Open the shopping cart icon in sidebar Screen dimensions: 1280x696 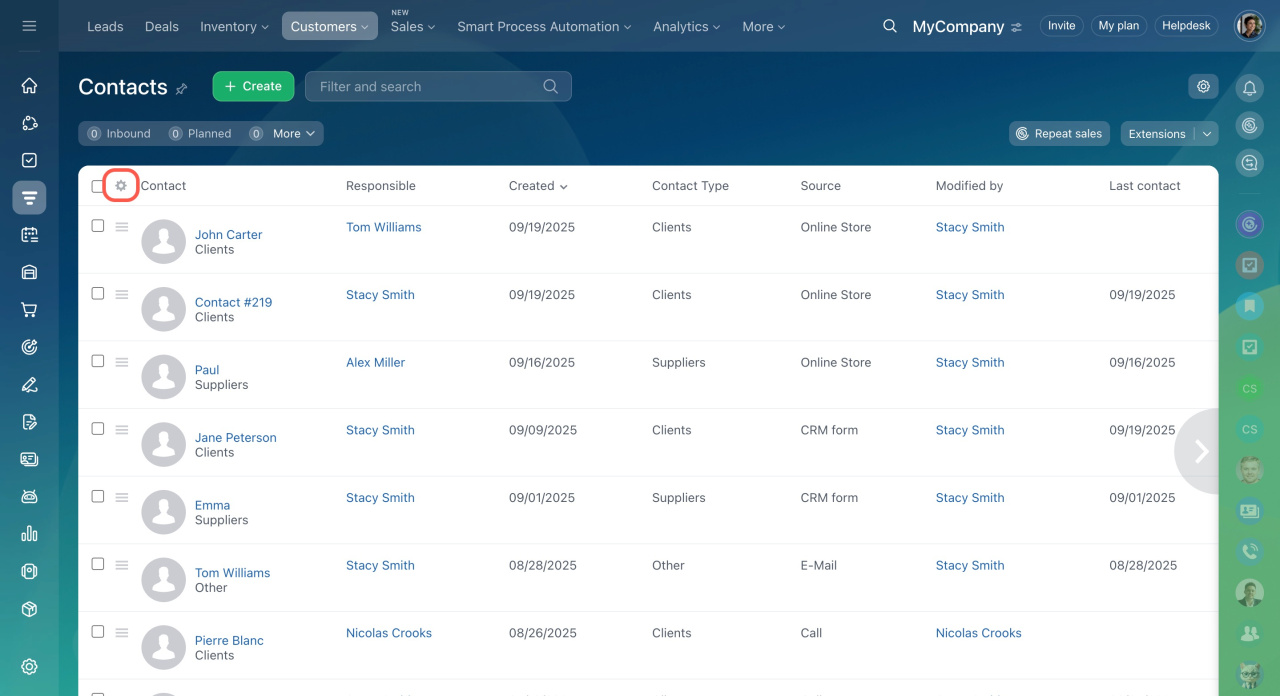(29, 310)
